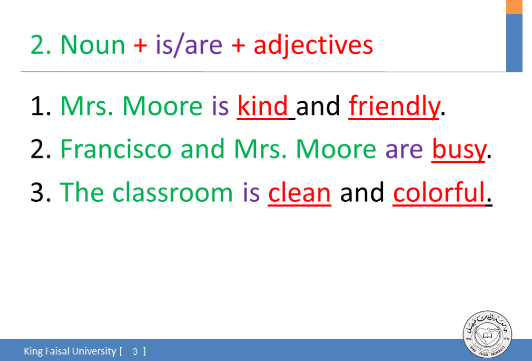Click the underlined word 'busy'
This screenshot has width=532, height=361.
click(459, 150)
